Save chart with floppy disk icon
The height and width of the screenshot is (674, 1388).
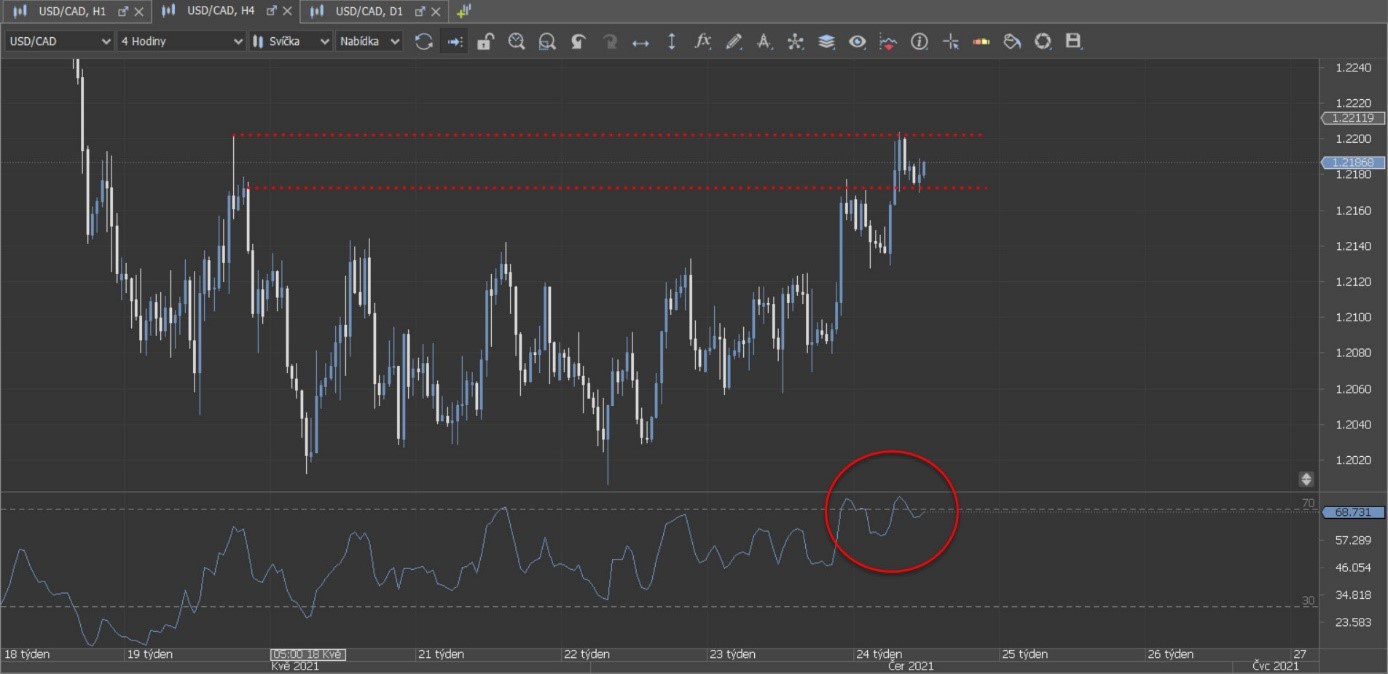1074,42
